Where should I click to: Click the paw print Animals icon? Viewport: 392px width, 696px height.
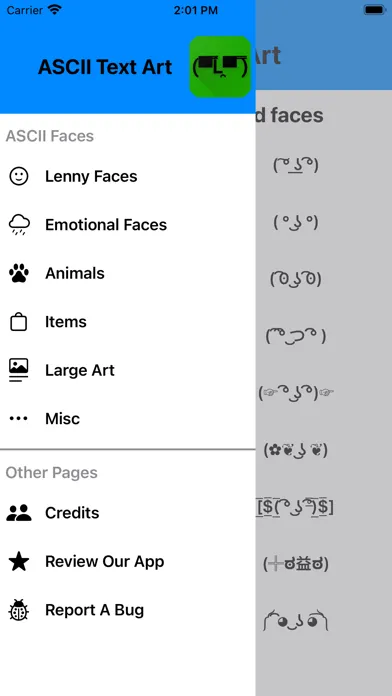pos(19,273)
